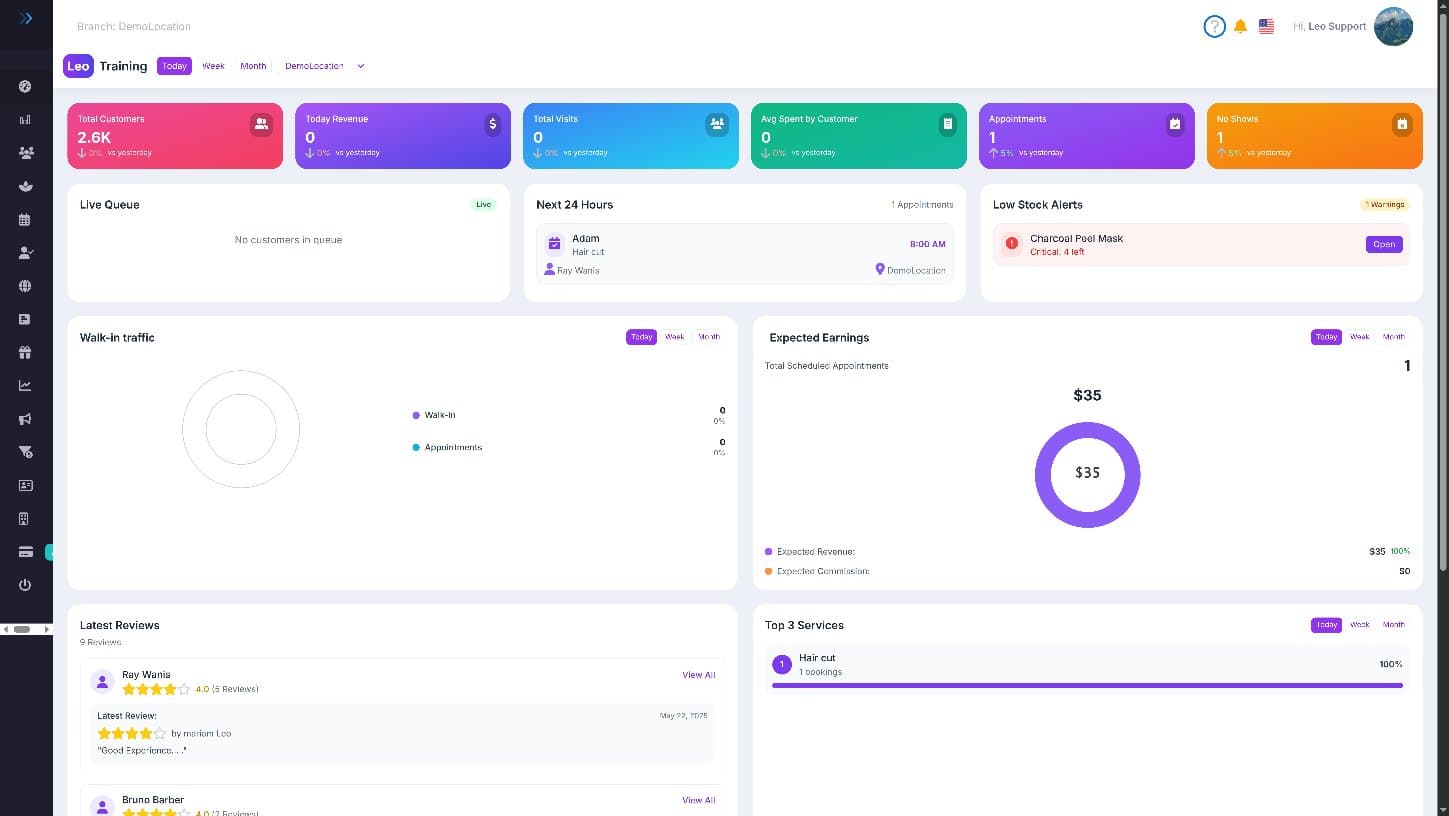Click the red critical alert icon
The width and height of the screenshot is (1449, 816).
coord(1011,243)
